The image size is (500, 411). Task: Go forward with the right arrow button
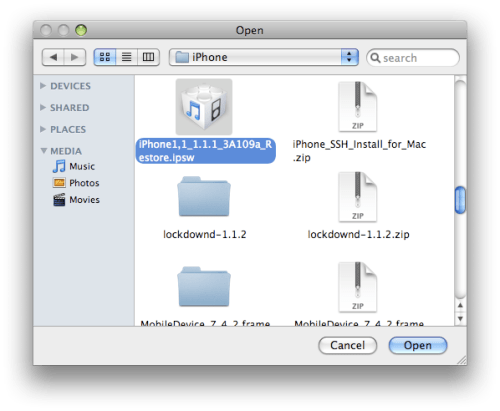[x=75, y=57]
